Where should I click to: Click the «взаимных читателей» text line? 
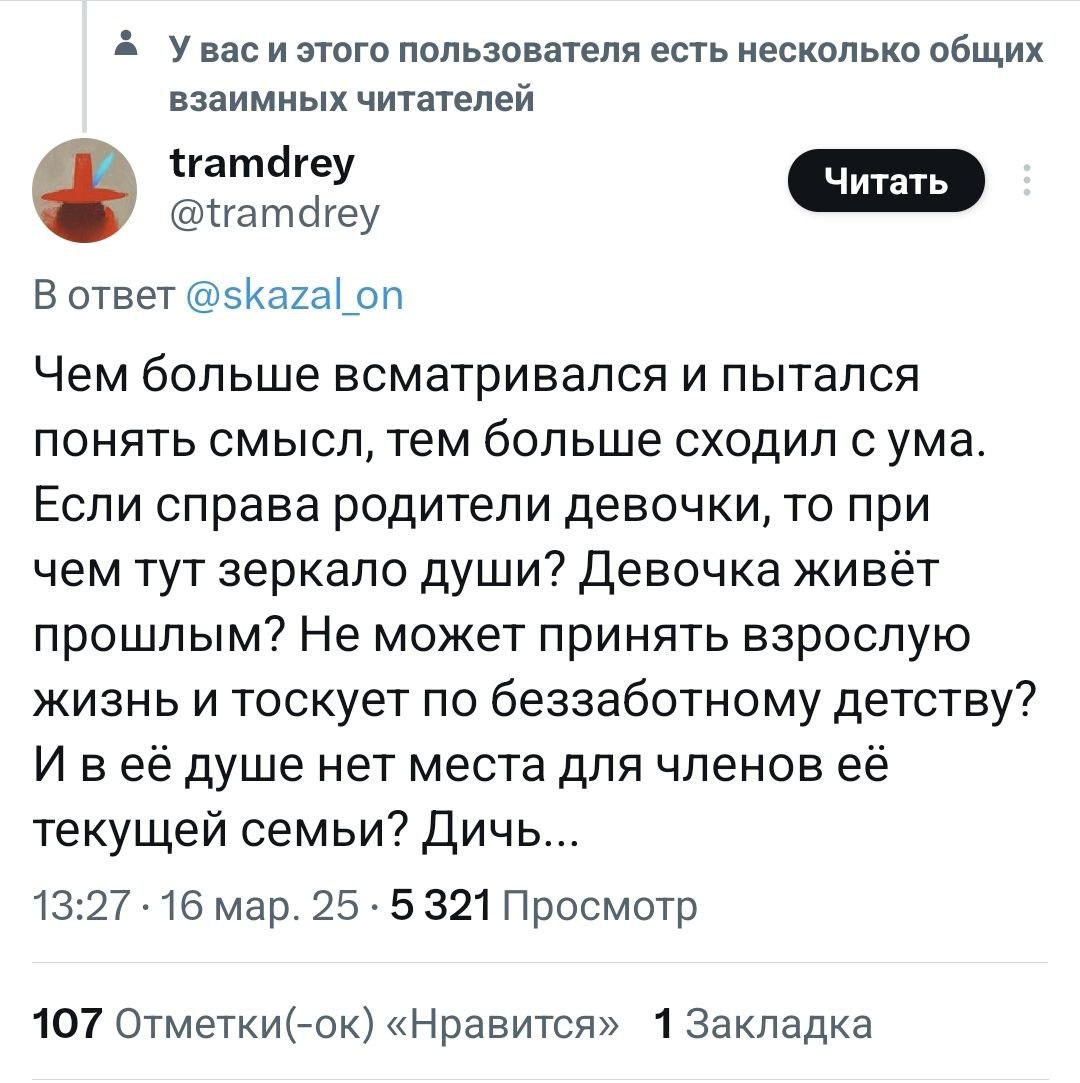click(x=352, y=98)
